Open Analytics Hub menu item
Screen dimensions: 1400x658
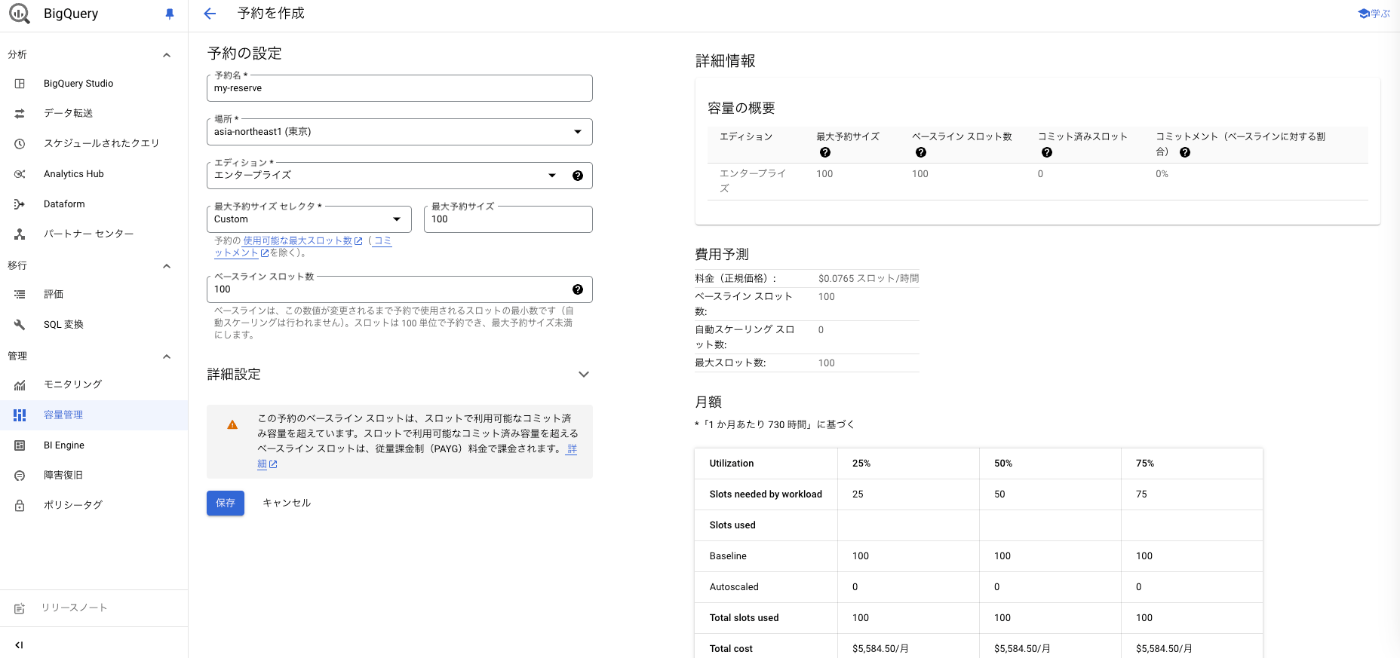point(94,174)
